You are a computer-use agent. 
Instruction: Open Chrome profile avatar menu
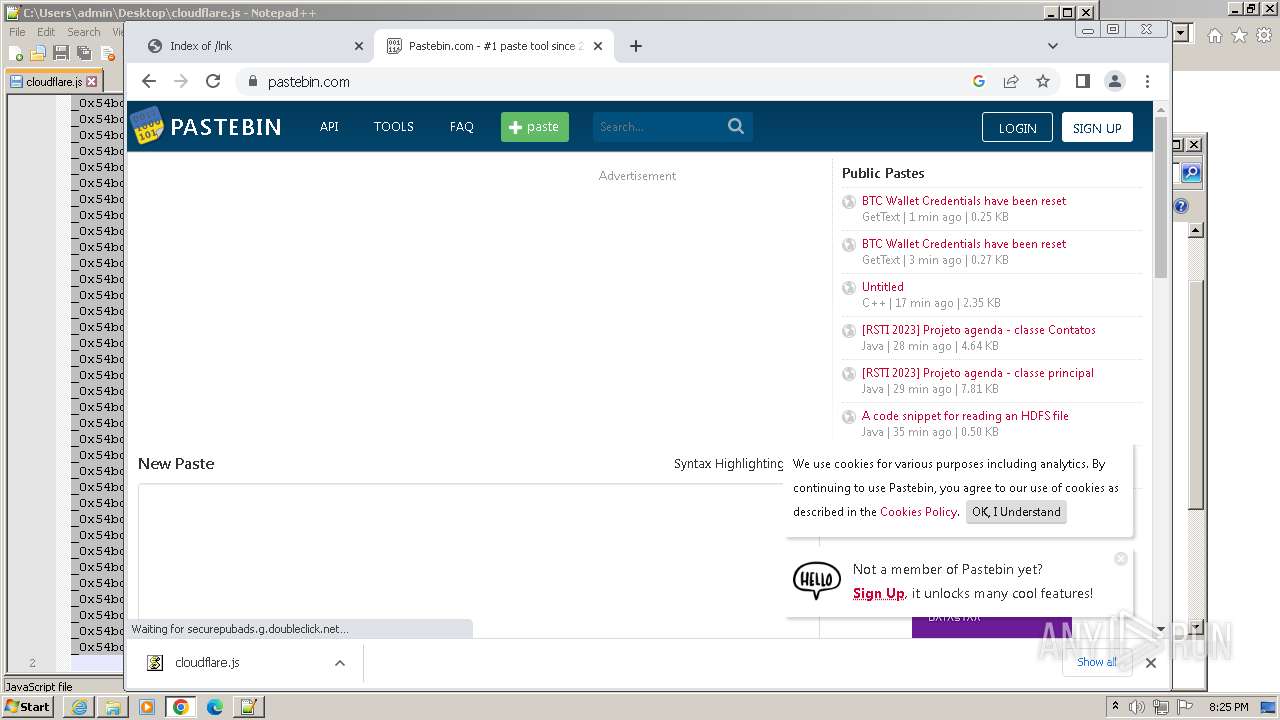click(1115, 81)
